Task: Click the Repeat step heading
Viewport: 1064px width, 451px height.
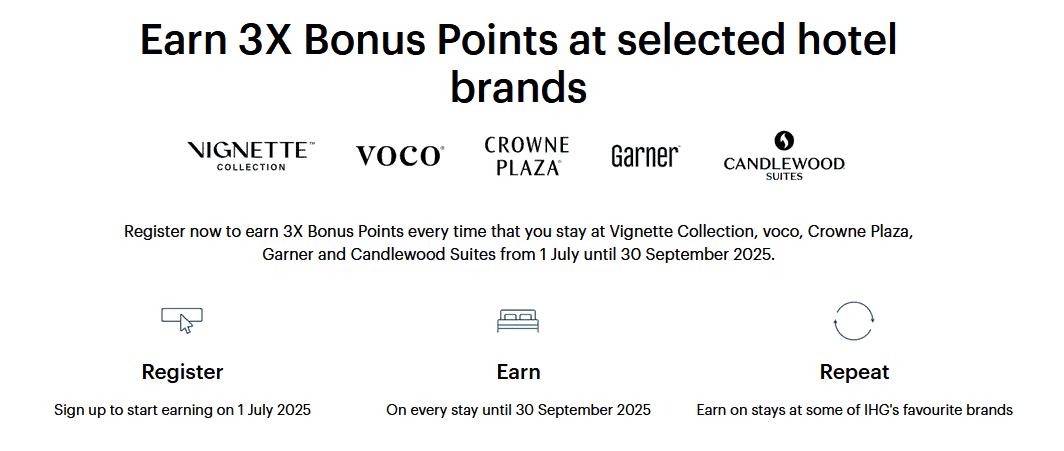Action: [x=854, y=372]
